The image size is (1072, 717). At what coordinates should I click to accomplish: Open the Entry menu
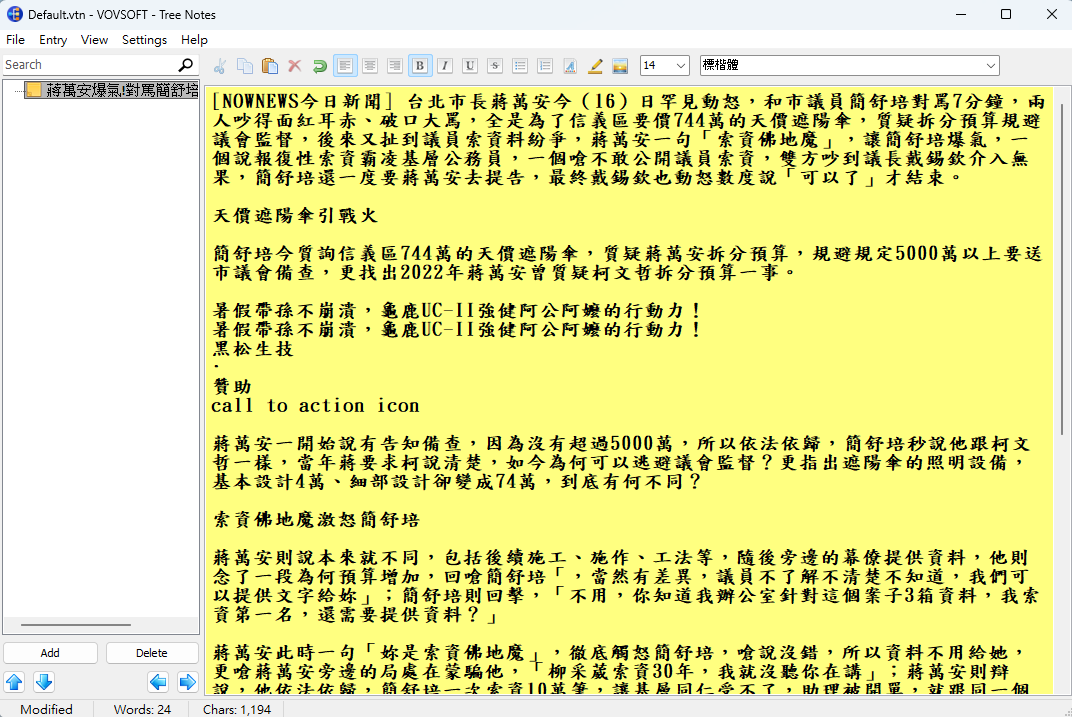pyautogui.click(x=53, y=40)
